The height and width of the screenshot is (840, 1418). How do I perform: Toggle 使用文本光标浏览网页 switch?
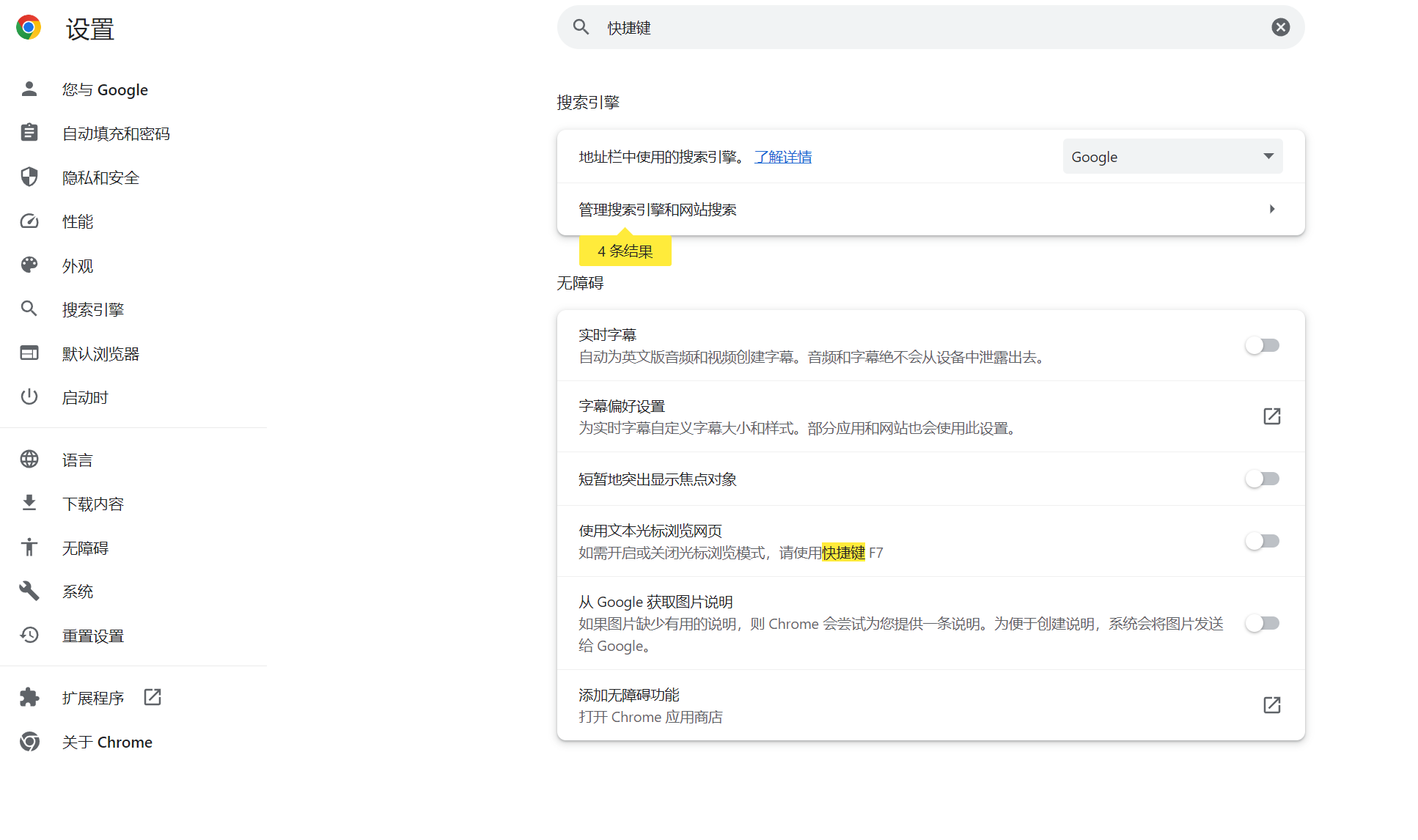tap(1263, 541)
